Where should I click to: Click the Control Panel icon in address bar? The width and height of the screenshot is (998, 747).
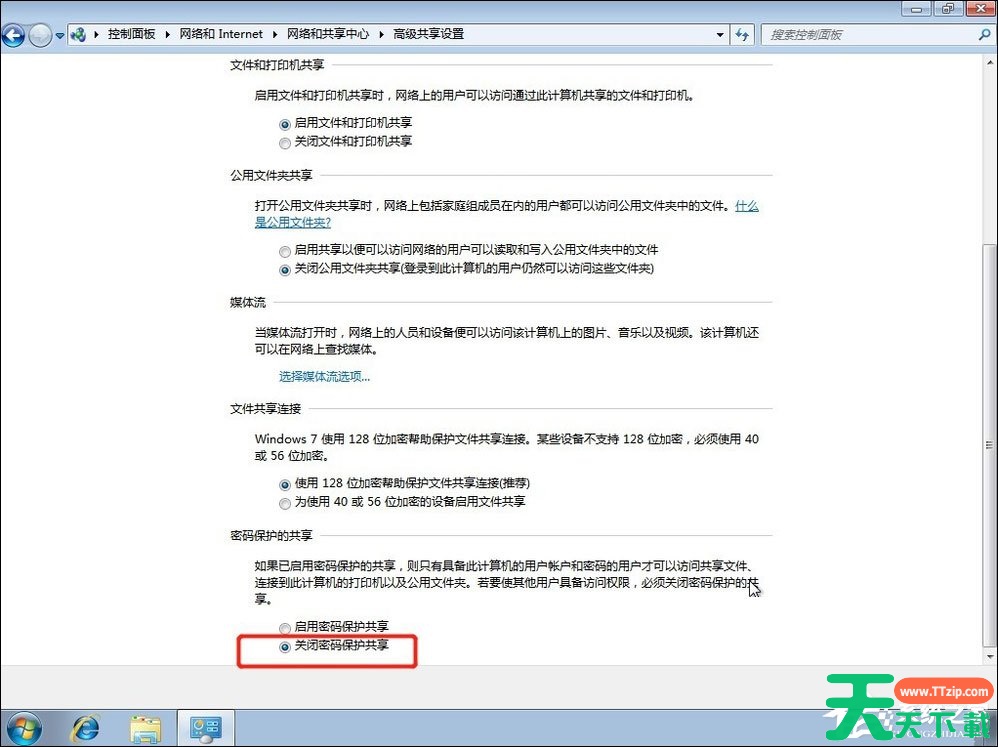(x=78, y=34)
